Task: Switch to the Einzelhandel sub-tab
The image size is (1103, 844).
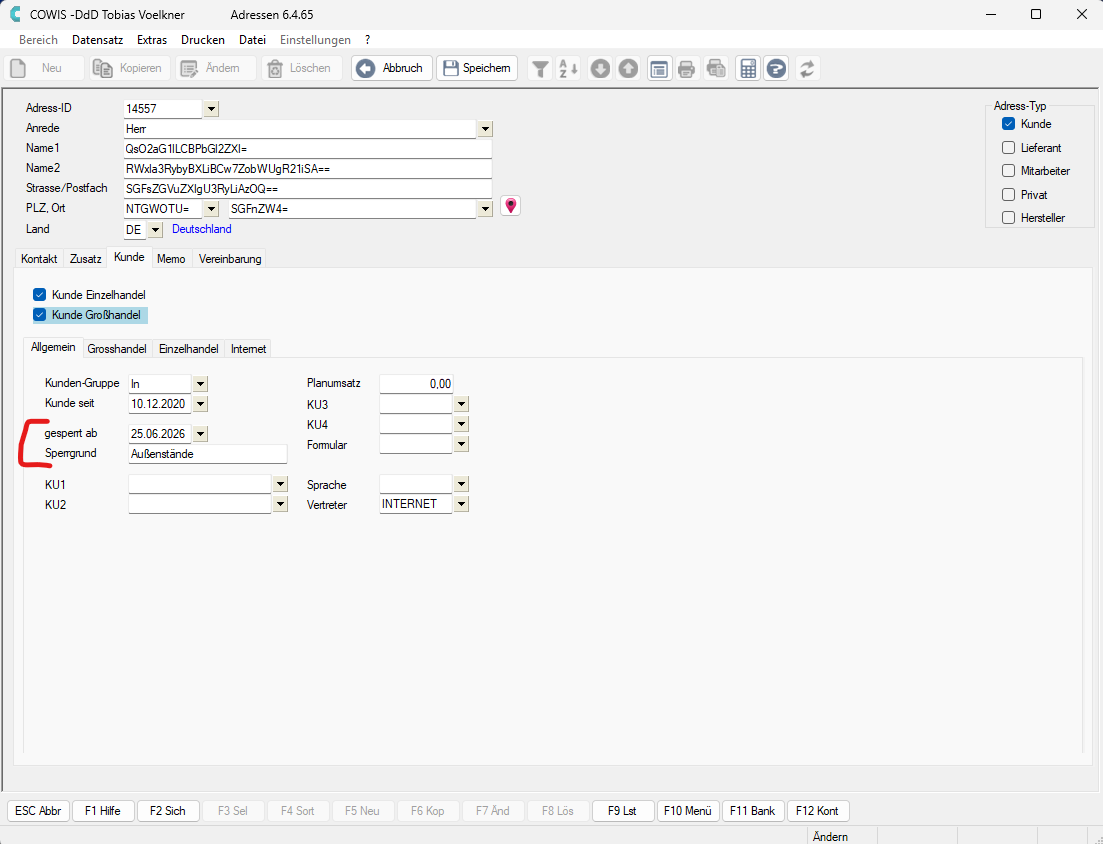Action: pos(189,349)
